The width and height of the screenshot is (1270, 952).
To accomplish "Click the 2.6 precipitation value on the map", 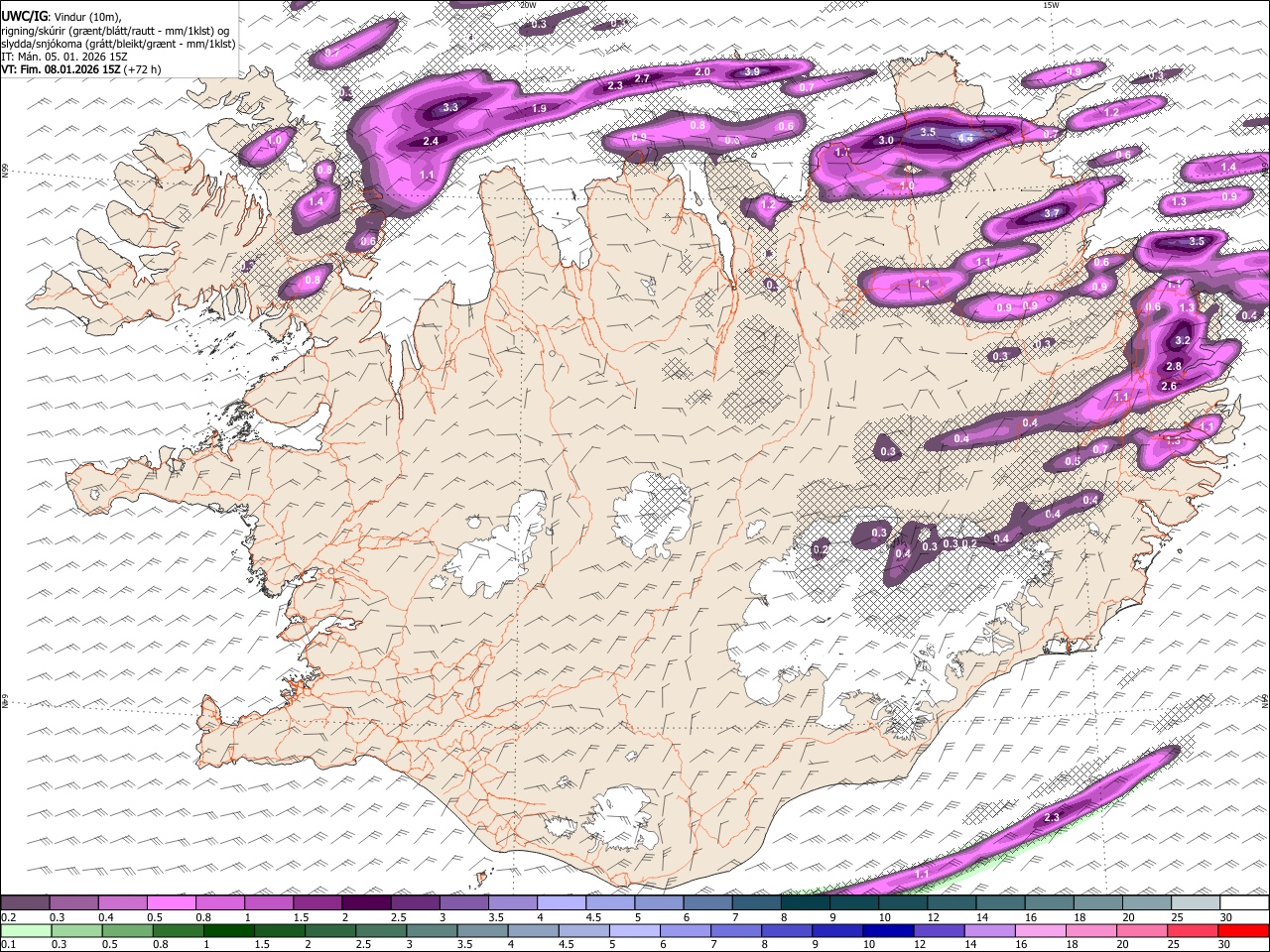I will (x=1169, y=386).
